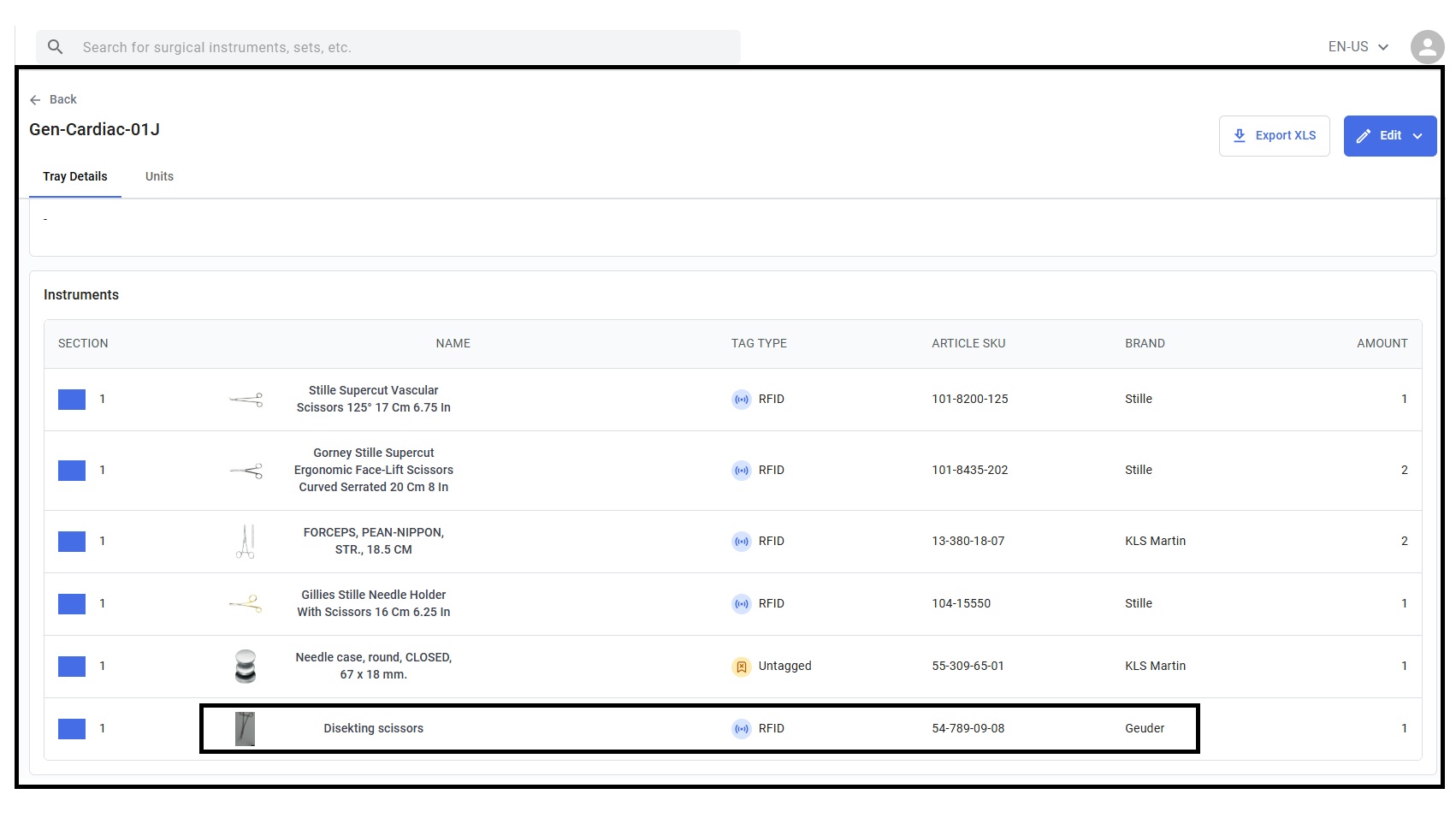Image resolution: width=1456 pixels, height=818 pixels.
Task: Switch to the Units tab
Action: [159, 176]
